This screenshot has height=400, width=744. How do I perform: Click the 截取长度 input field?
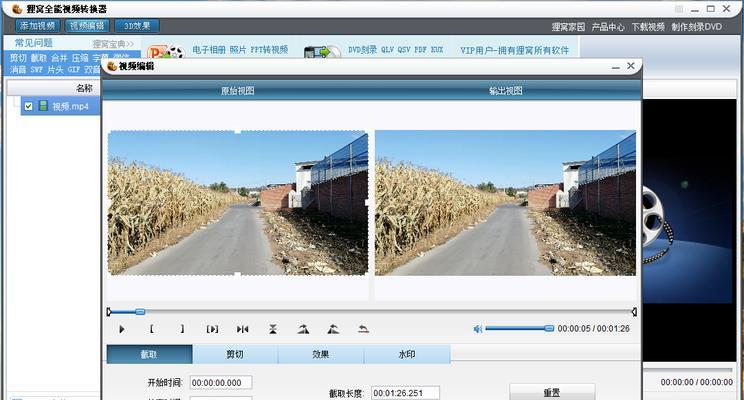(x=405, y=393)
